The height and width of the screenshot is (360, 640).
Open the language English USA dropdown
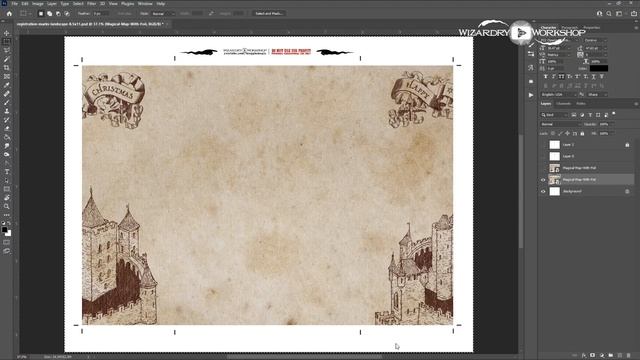click(x=559, y=95)
